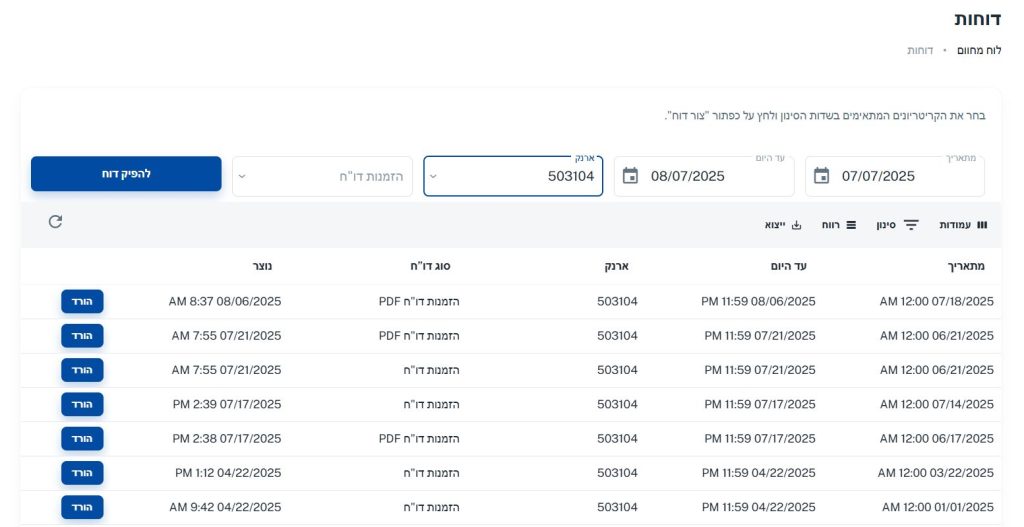Click the cell 12:00 AM 01/01/2025
The height and width of the screenshot is (527, 1024).
tap(938, 507)
